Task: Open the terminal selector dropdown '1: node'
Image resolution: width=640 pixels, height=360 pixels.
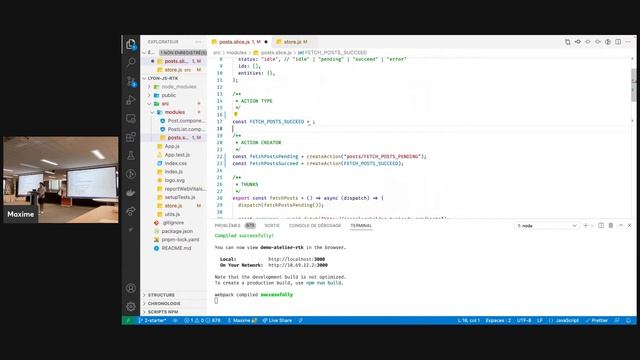Action: click(x=547, y=226)
